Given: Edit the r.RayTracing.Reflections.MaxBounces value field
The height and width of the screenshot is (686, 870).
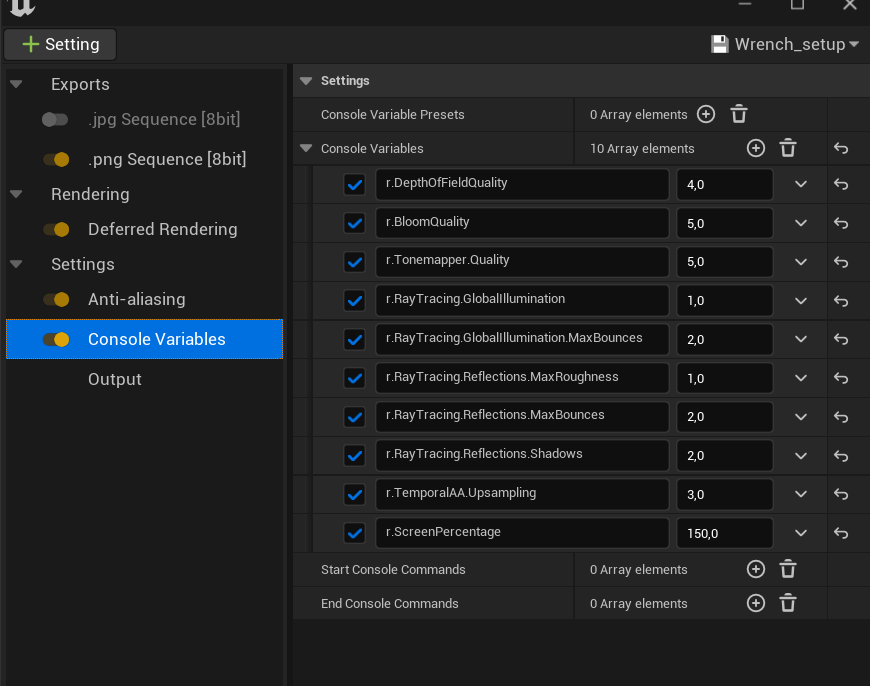Looking at the screenshot, I should pos(724,417).
